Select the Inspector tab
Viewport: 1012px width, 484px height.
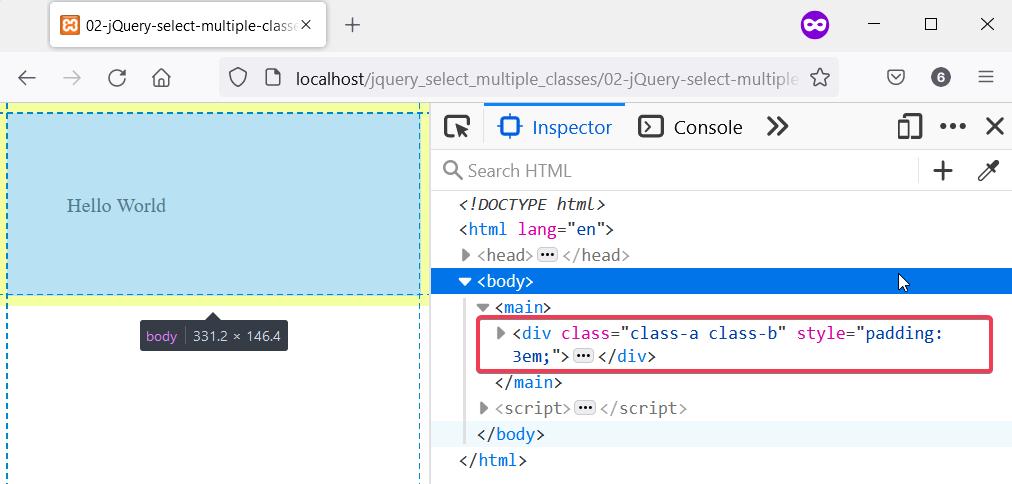pyautogui.click(x=556, y=127)
